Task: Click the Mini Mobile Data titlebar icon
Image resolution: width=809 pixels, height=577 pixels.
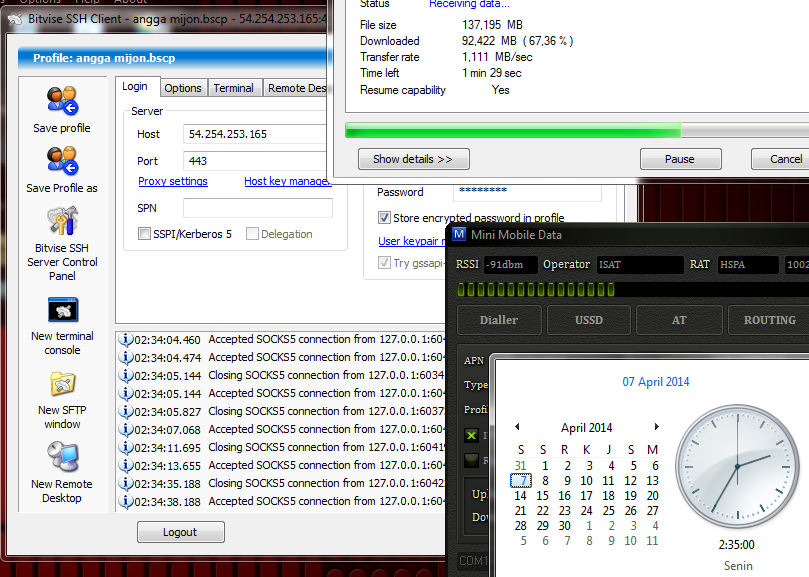Action: 458,234
